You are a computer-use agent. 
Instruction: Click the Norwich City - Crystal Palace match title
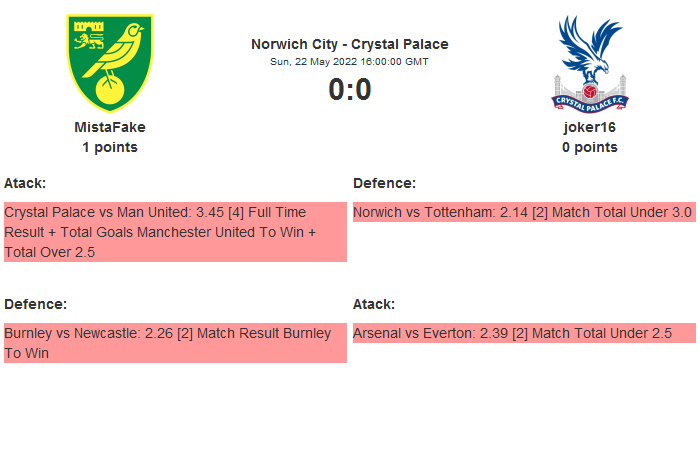350,44
